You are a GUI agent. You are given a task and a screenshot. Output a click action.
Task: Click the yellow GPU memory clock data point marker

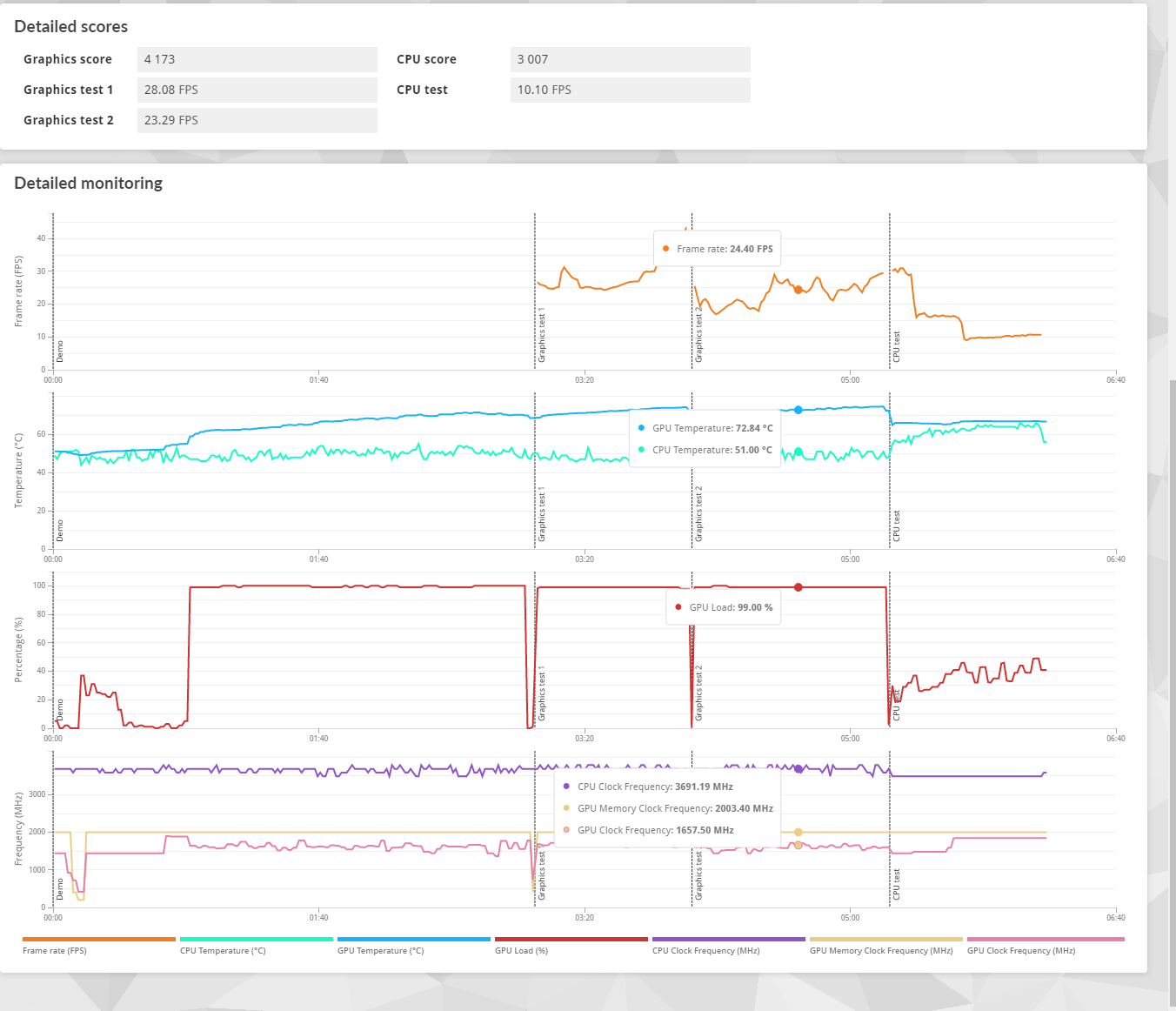tap(798, 833)
